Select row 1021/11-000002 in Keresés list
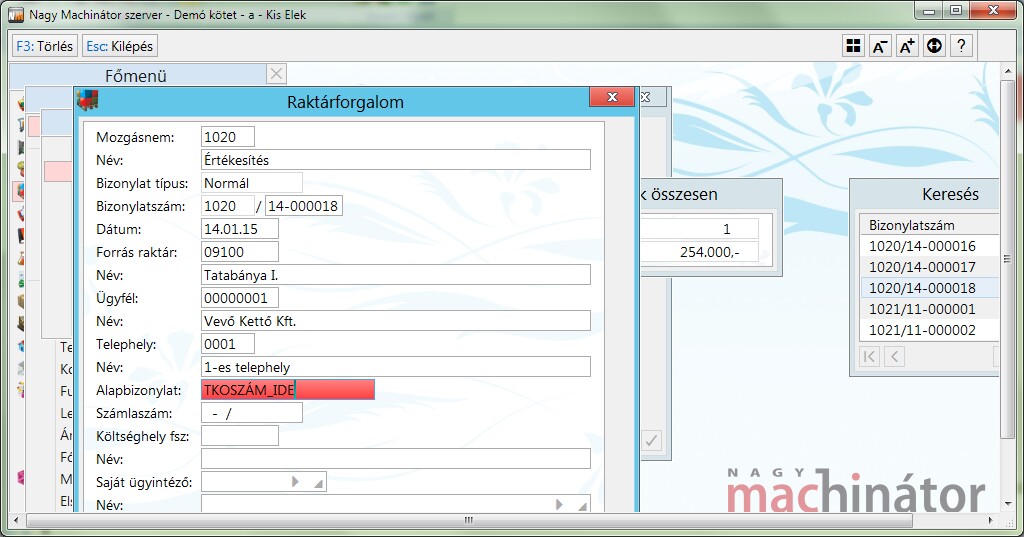Image resolution: width=1024 pixels, height=537 pixels. tap(929, 330)
